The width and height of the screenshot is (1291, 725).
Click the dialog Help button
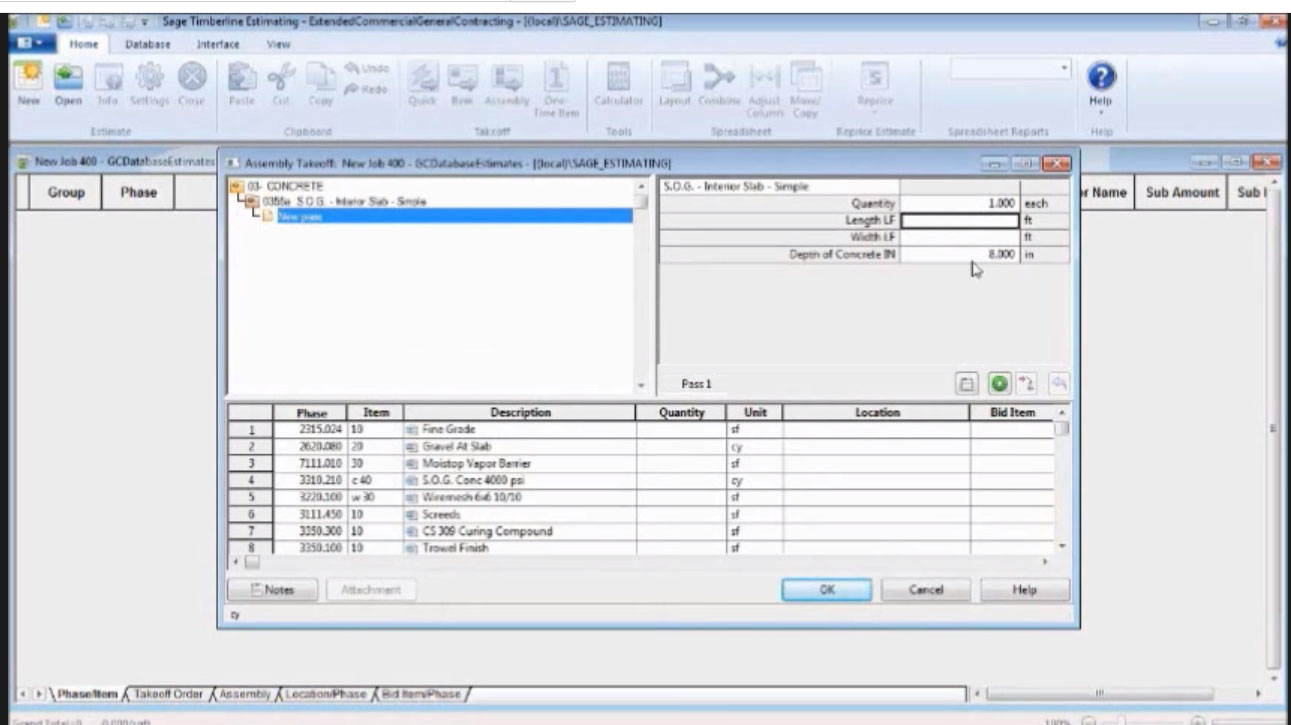pyautogui.click(x=1025, y=590)
